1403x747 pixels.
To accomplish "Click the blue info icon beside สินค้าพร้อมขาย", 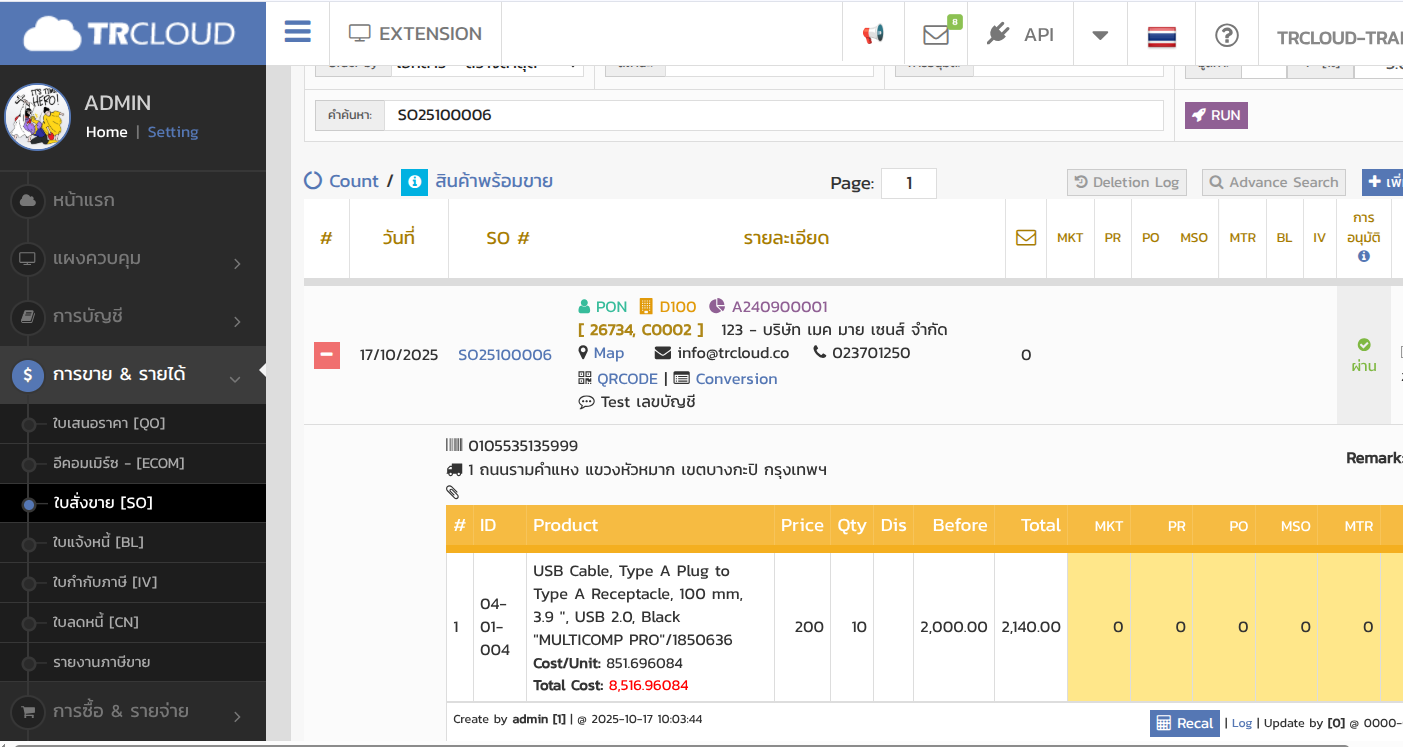I will pos(414,182).
